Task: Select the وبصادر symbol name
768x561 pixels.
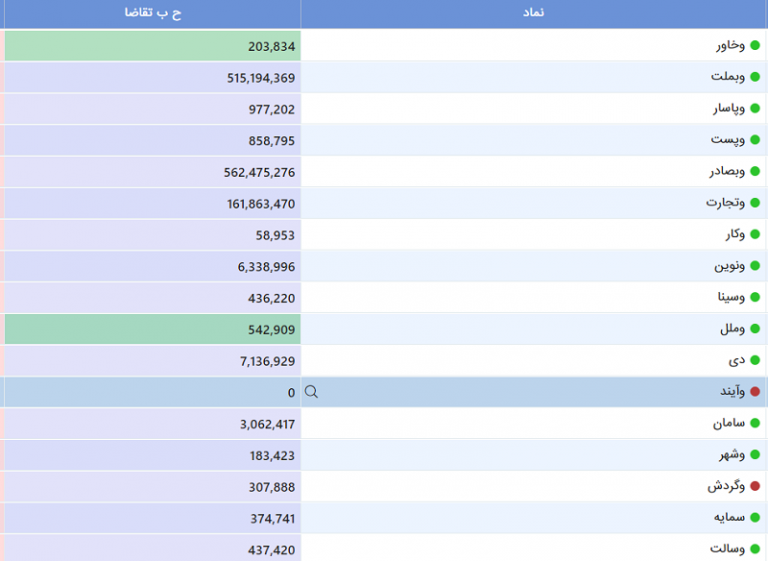Action: (x=727, y=171)
